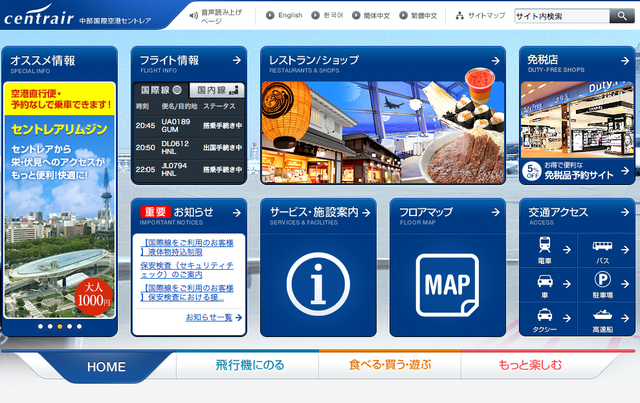Click the large information i icon
The width and height of the screenshot is (640, 403).
coord(318,284)
